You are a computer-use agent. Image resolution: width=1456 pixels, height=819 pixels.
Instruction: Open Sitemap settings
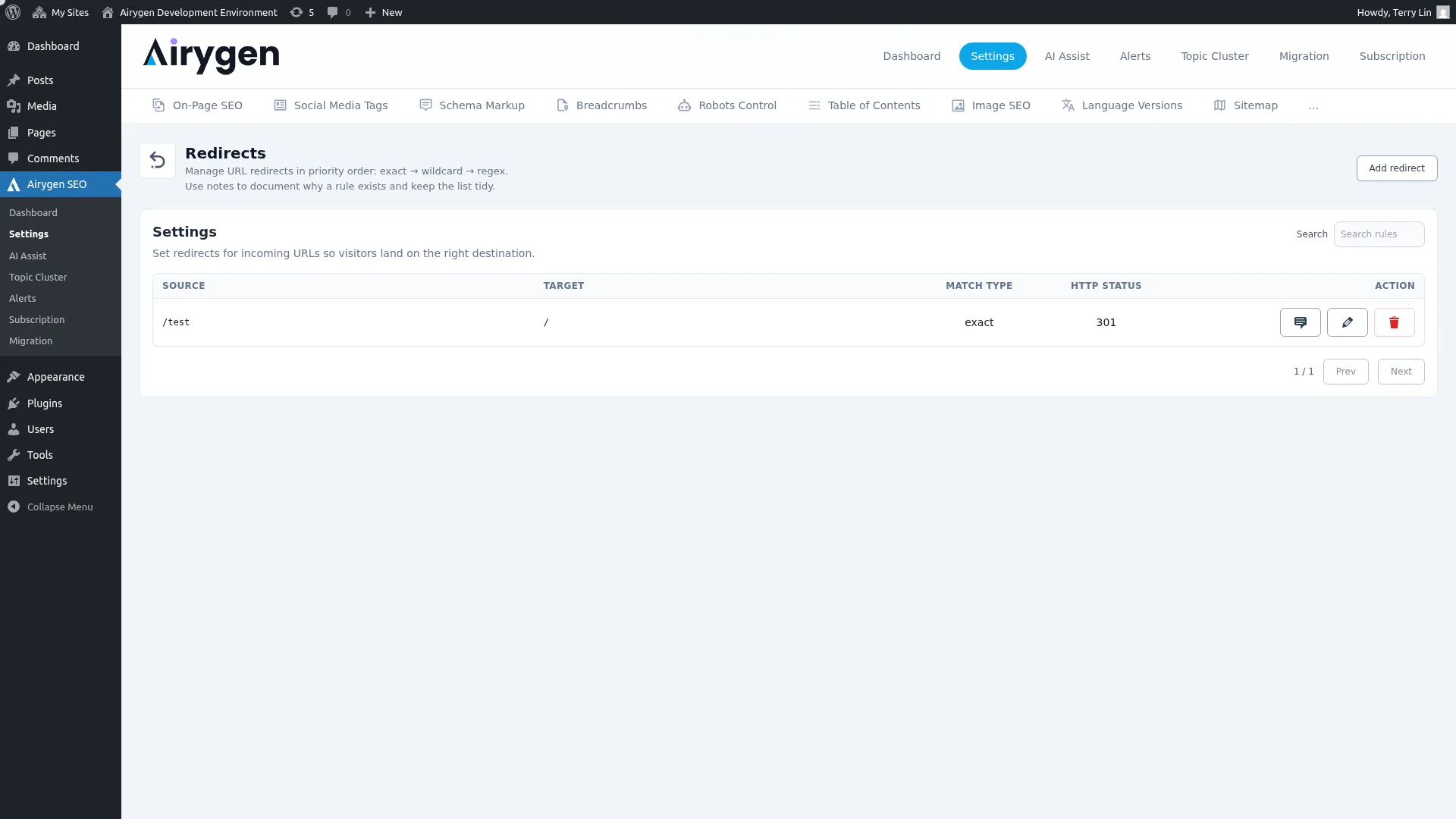[1246, 105]
